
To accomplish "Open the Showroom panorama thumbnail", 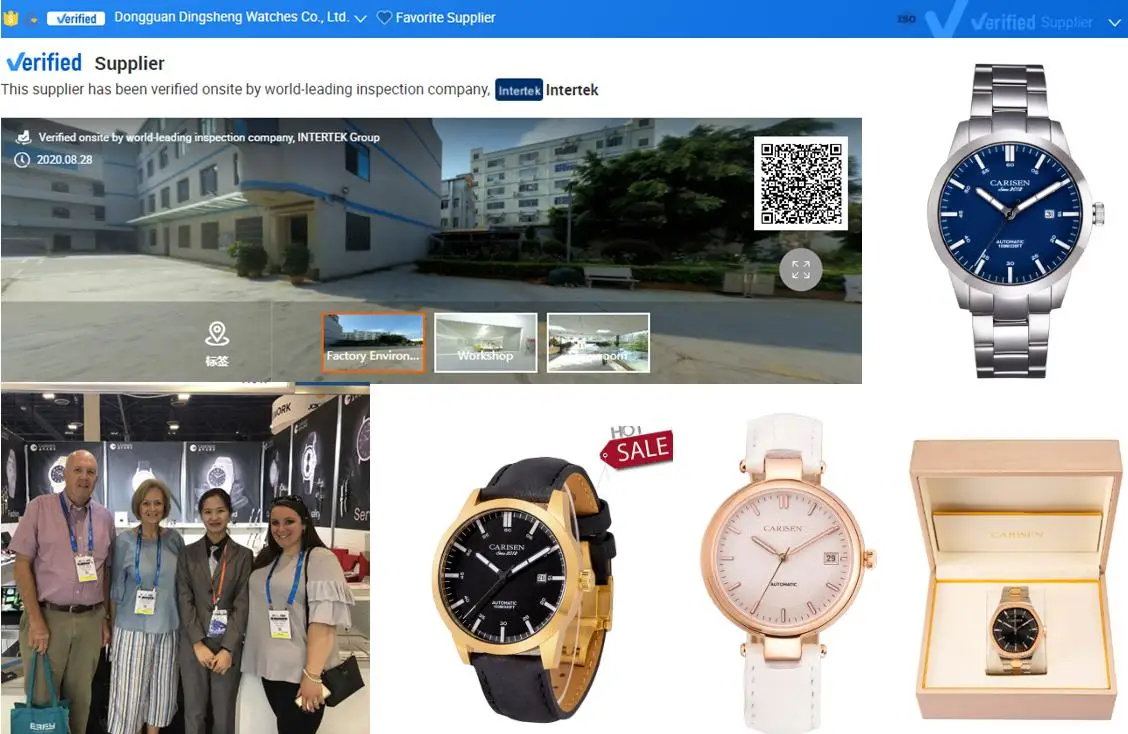I will [x=598, y=343].
